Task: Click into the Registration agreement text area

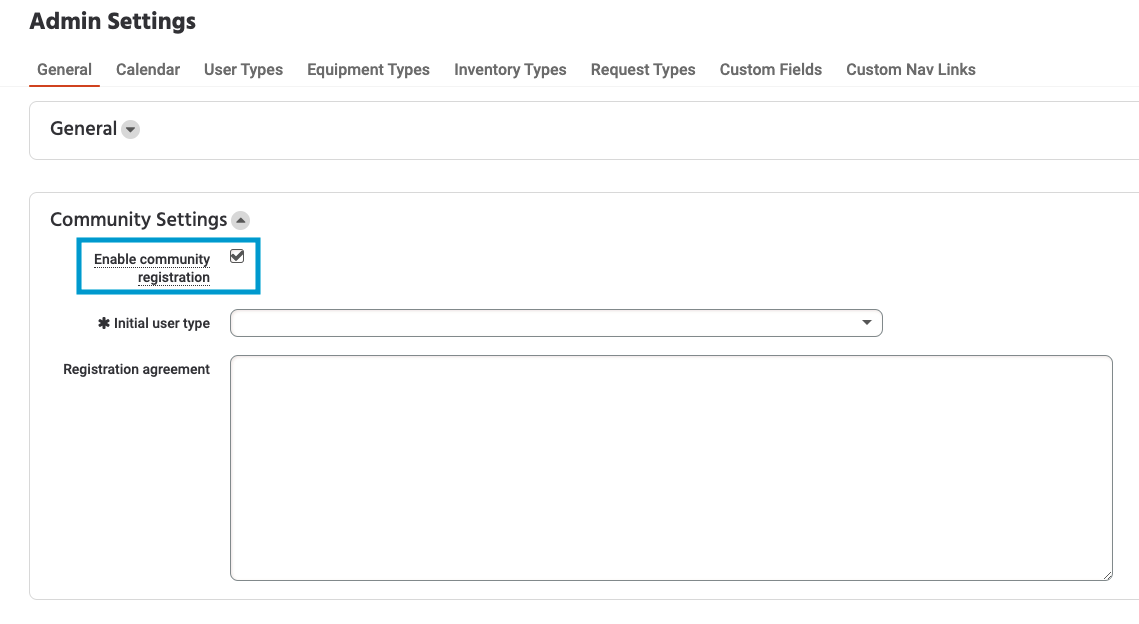Action: [670, 467]
